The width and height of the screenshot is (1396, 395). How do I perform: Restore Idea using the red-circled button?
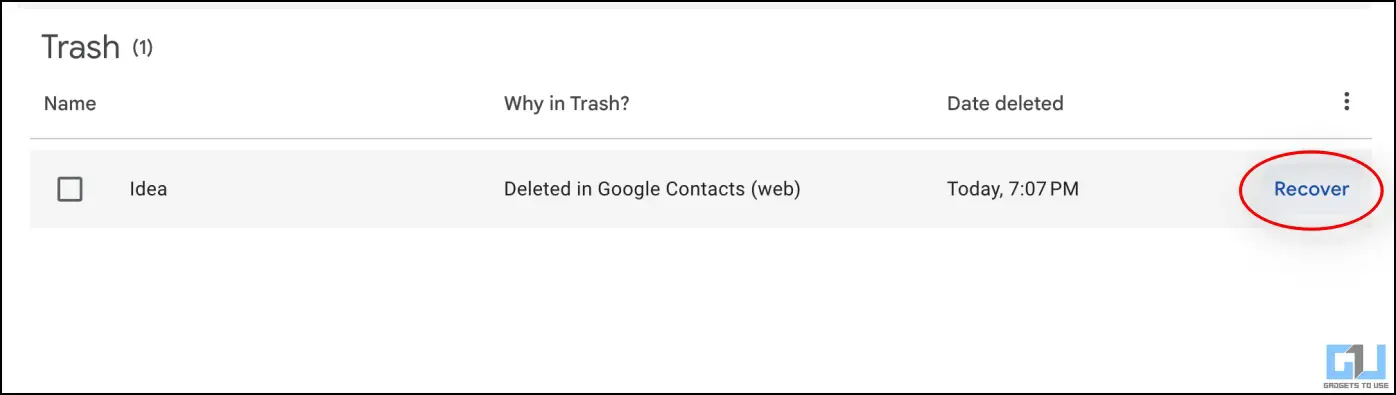[1311, 189]
